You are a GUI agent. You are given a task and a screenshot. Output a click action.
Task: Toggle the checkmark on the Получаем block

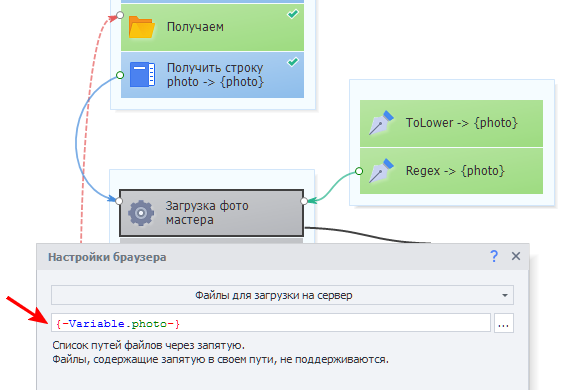click(293, 14)
